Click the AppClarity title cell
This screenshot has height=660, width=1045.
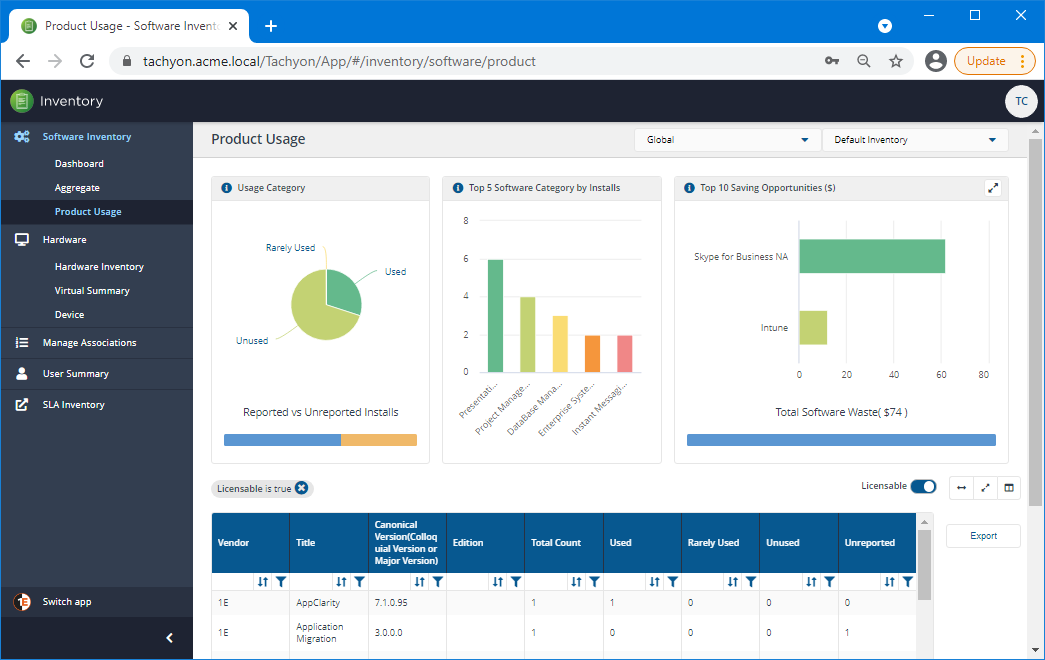318,603
